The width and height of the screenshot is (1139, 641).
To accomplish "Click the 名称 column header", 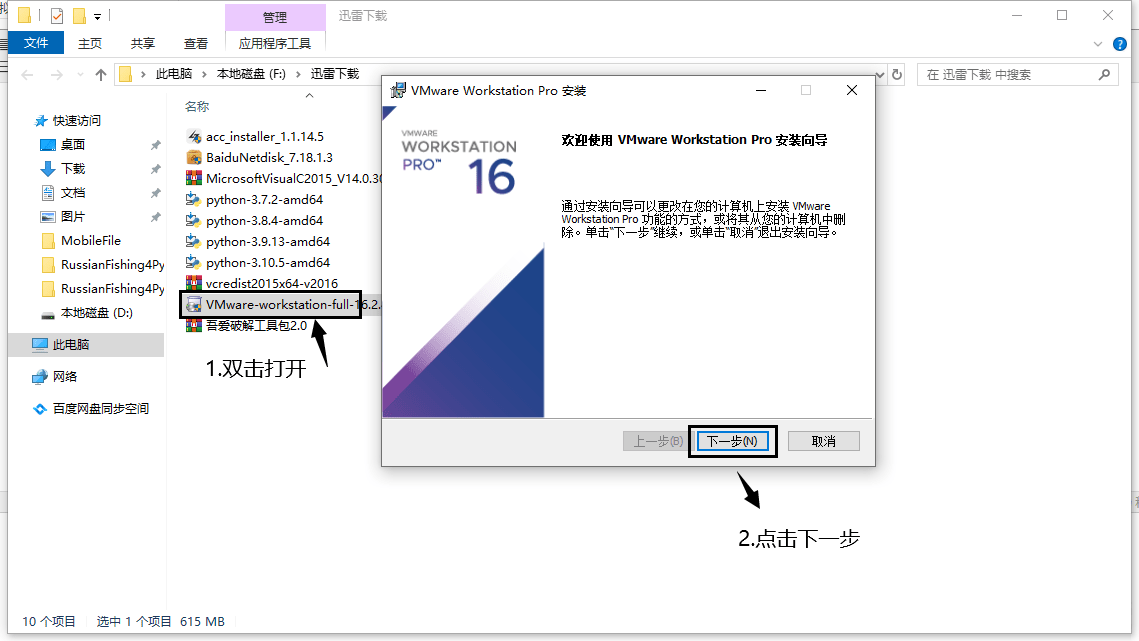I will (x=197, y=107).
